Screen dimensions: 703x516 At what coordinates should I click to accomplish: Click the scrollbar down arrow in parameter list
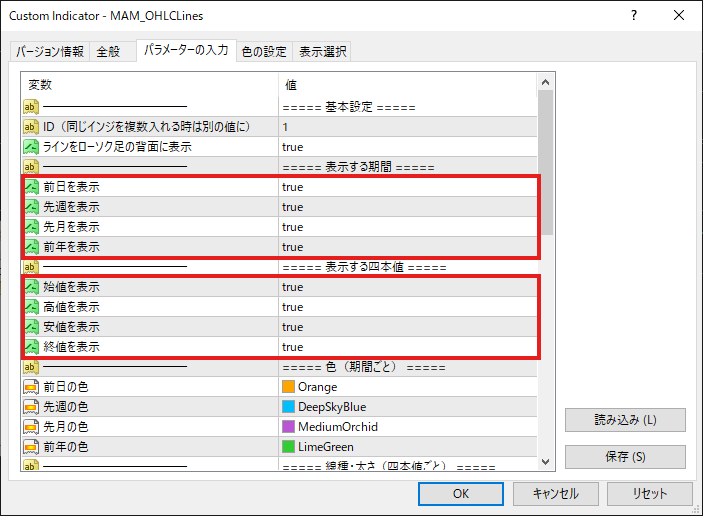click(x=546, y=462)
